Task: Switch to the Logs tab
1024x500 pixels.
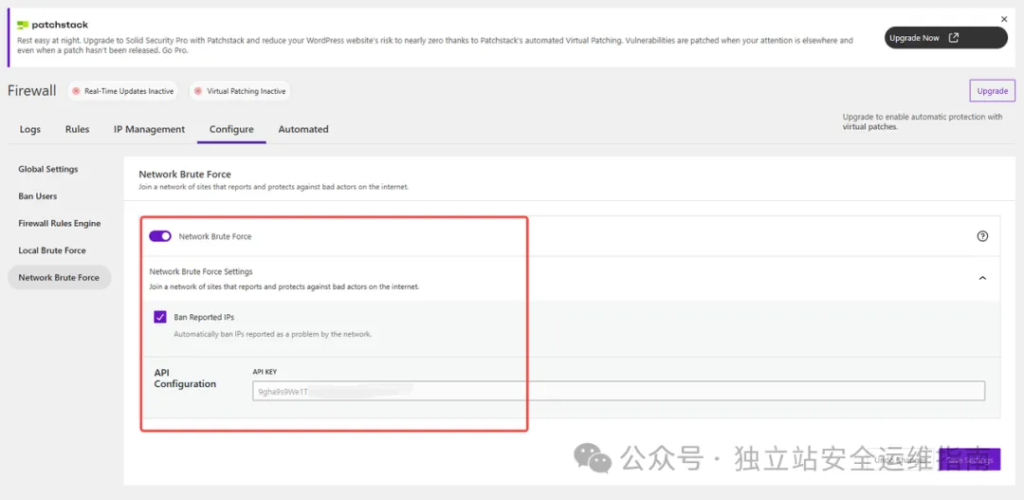Action: [x=30, y=129]
